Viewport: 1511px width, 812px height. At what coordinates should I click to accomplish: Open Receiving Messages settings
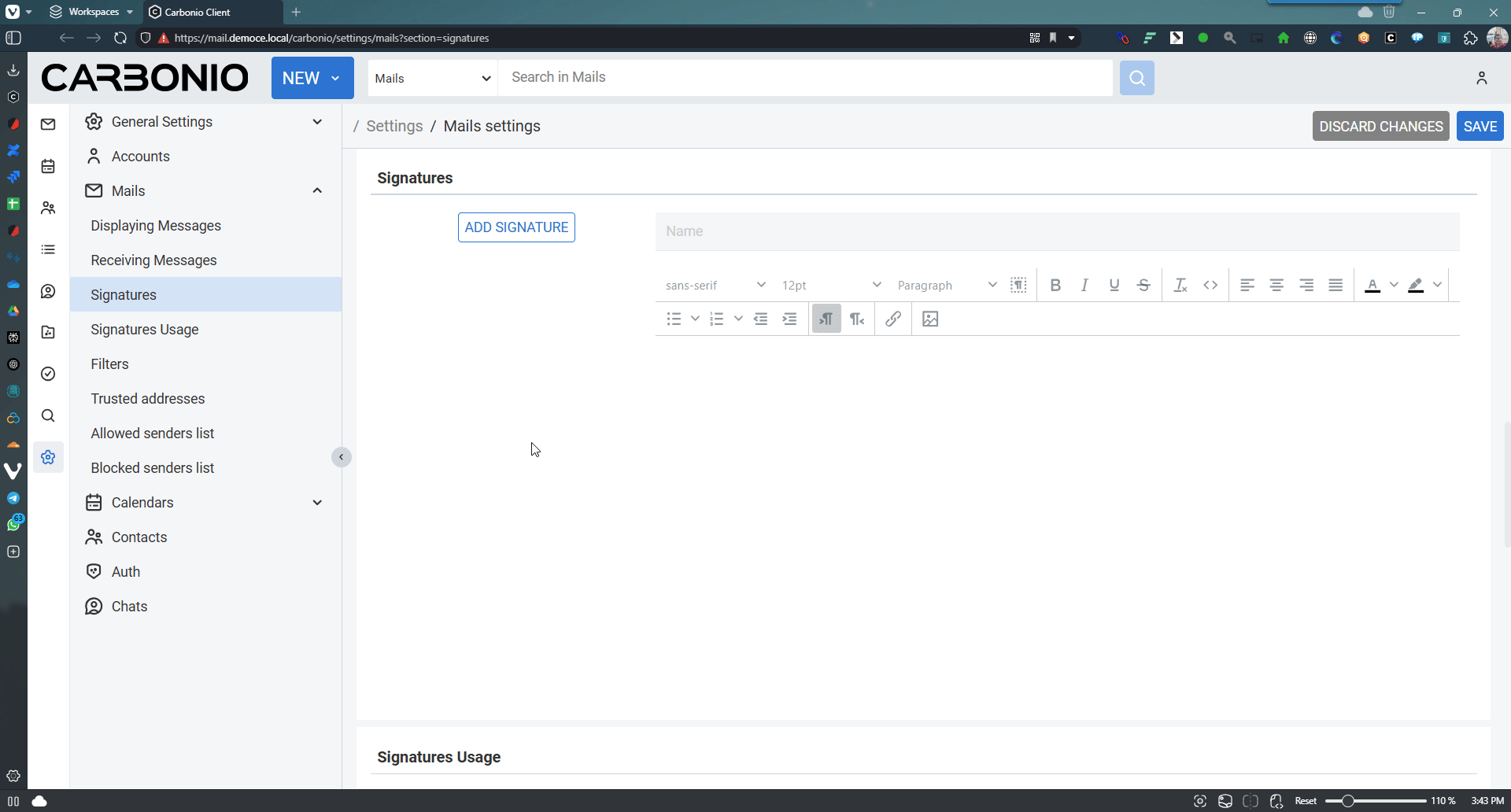pyautogui.click(x=205, y=260)
